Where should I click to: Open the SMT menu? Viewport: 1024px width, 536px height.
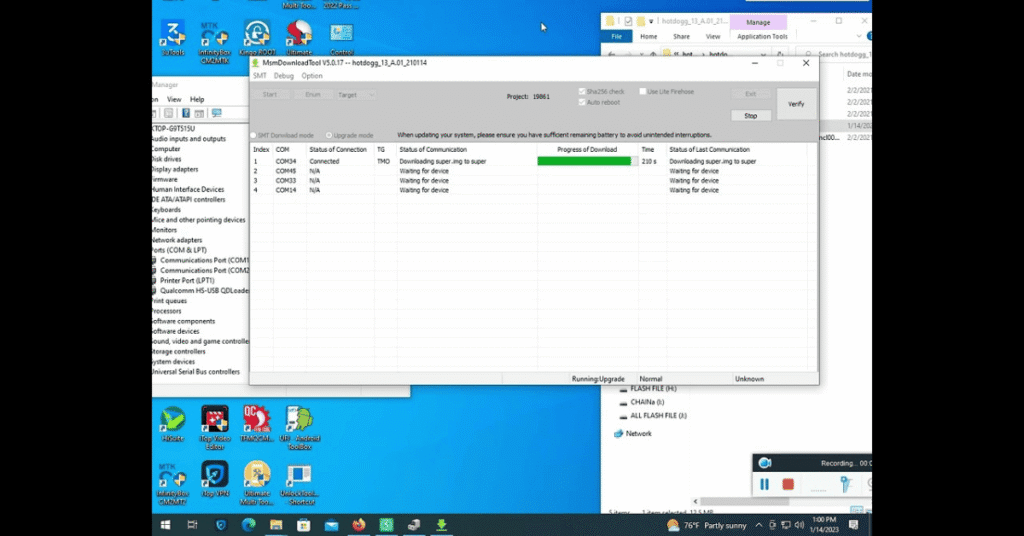click(260, 76)
